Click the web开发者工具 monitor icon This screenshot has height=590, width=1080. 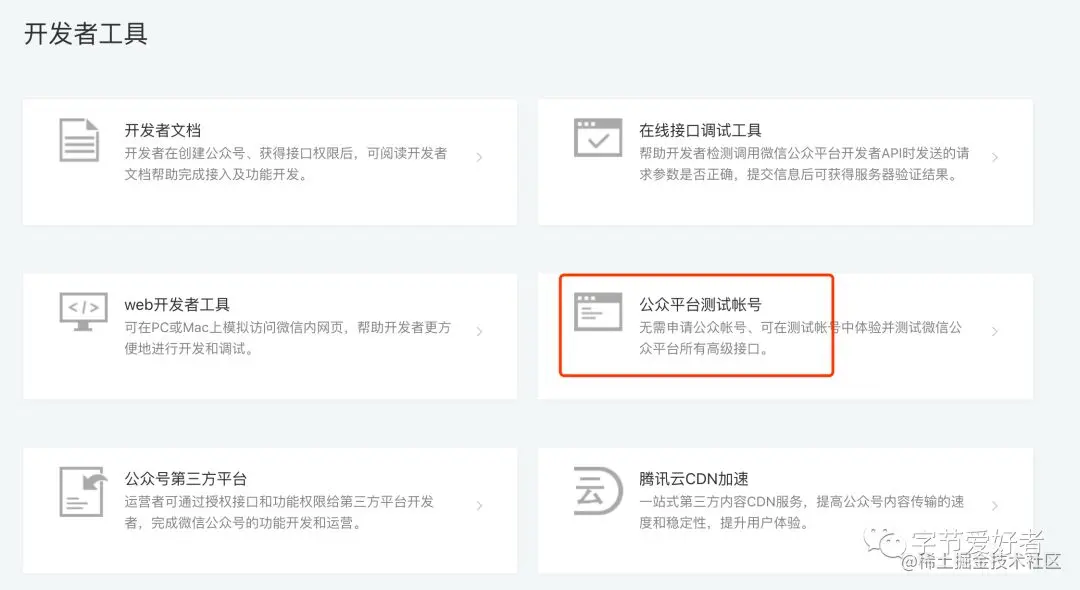pos(84,311)
